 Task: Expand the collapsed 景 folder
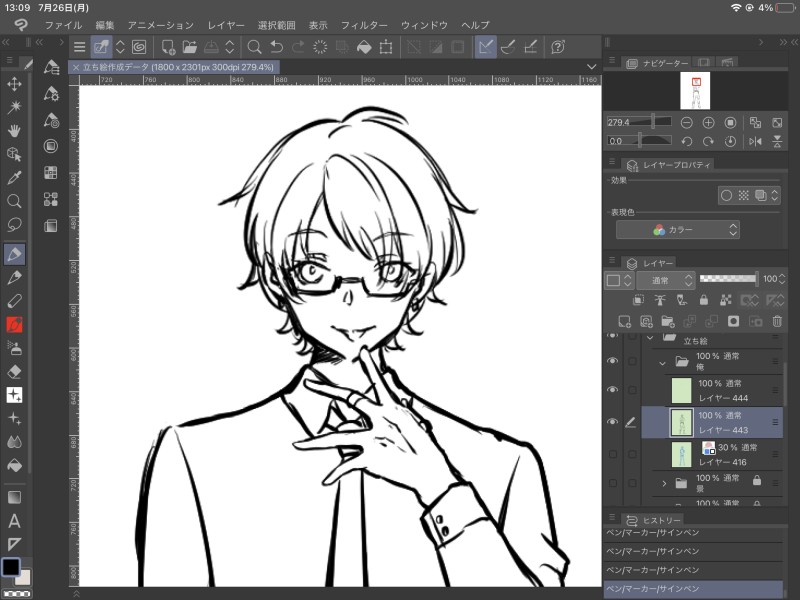point(664,483)
